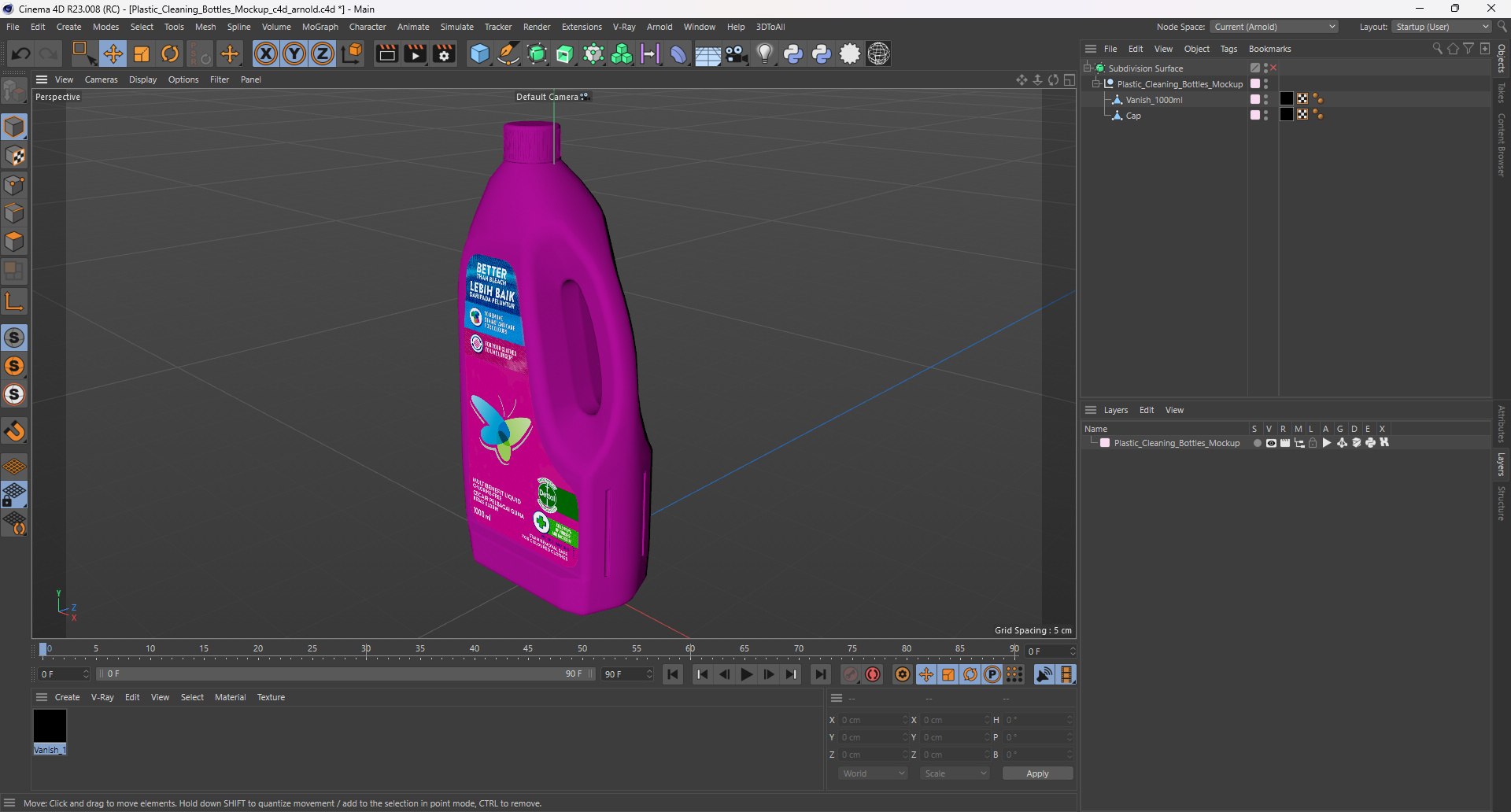The width and height of the screenshot is (1511, 812).
Task: Select the Rotate tool
Action: [170, 54]
